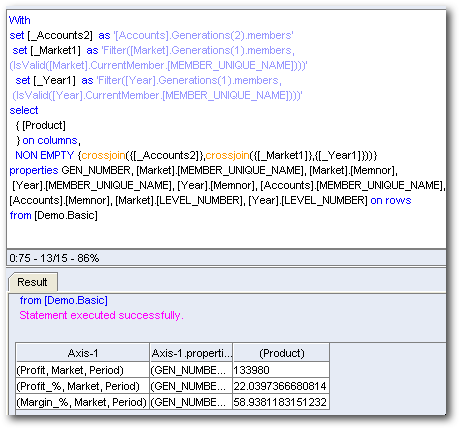This screenshot has height=429, width=460.
Task: Select the Axis-1.properti... column header
Action: point(191,353)
